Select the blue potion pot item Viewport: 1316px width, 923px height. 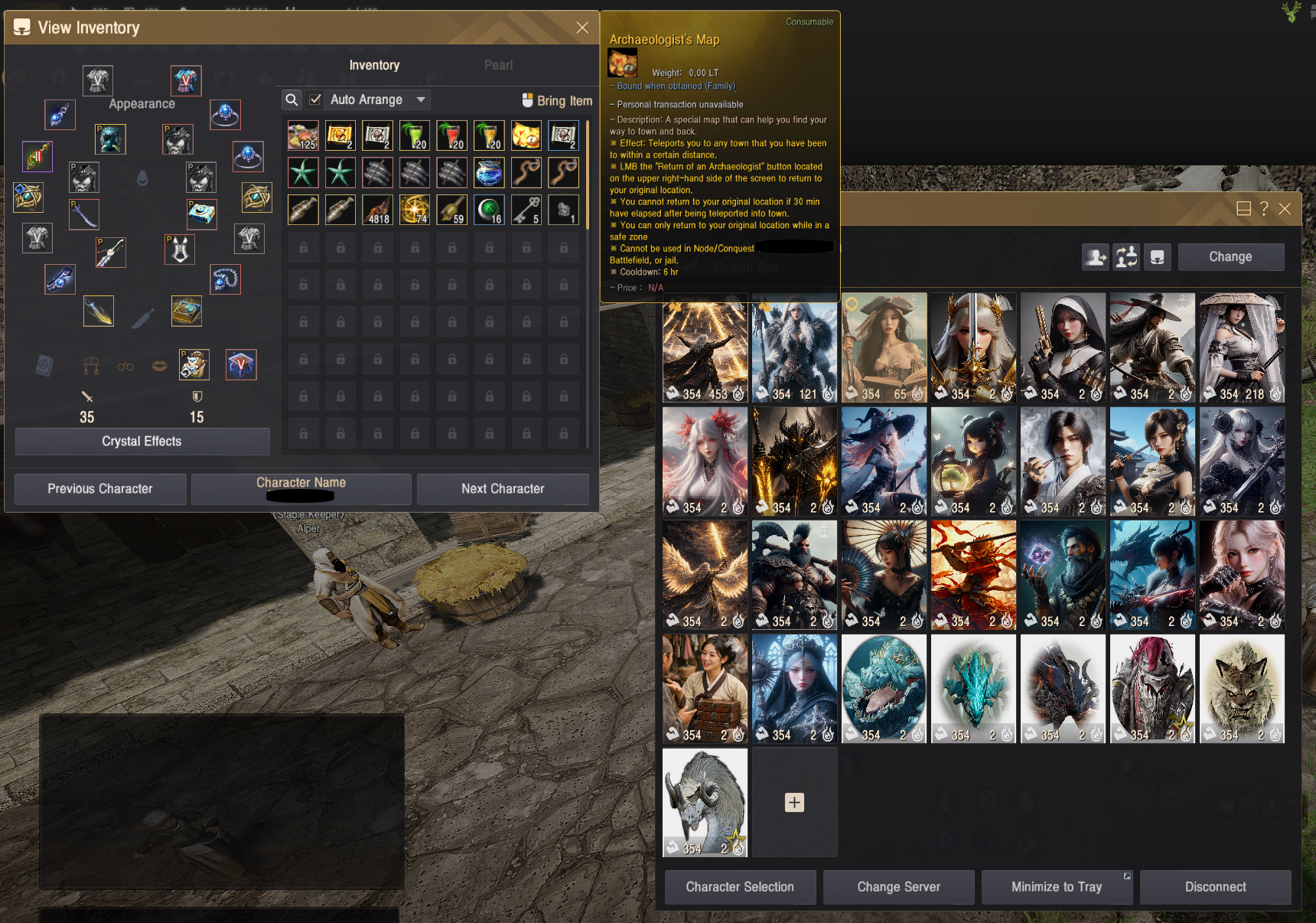point(489,172)
